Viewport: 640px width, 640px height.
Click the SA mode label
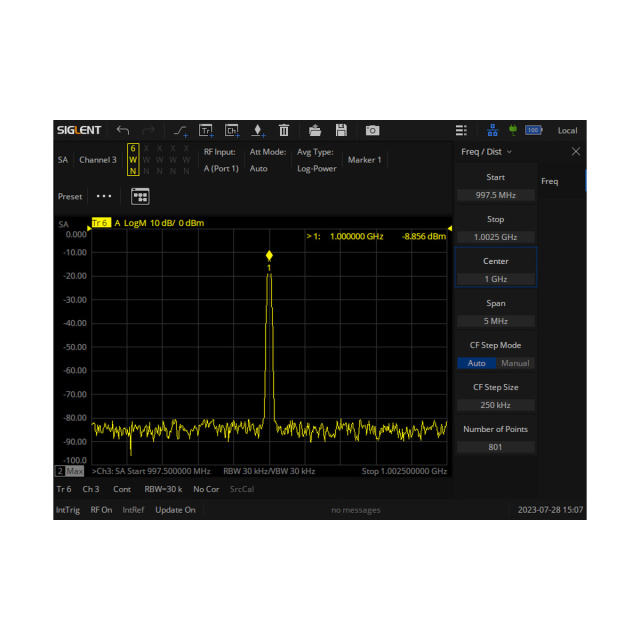63,160
